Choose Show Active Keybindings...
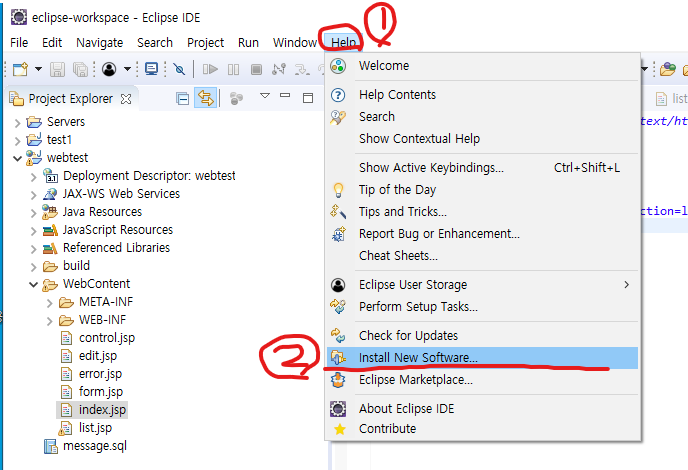The image size is (688, 470). click(482, 168)
